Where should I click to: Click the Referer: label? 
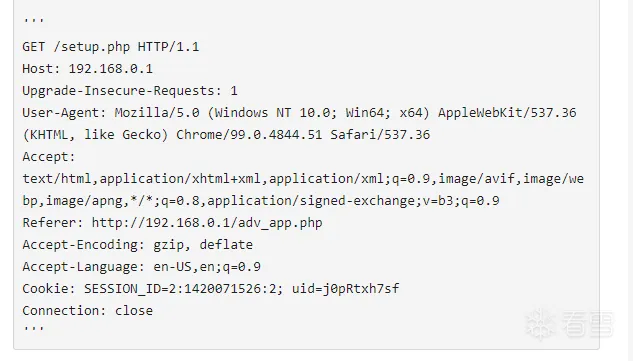point(53,223)
